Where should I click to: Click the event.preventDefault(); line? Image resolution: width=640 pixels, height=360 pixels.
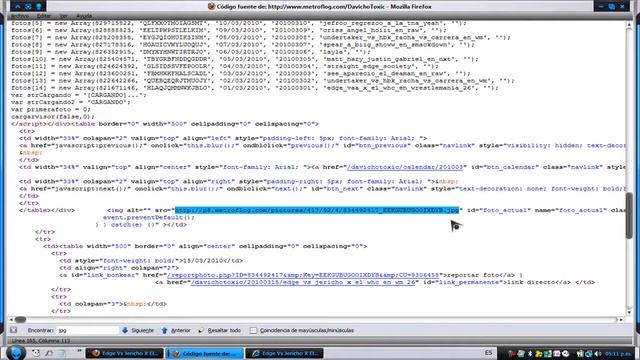[x=149, y=218]
